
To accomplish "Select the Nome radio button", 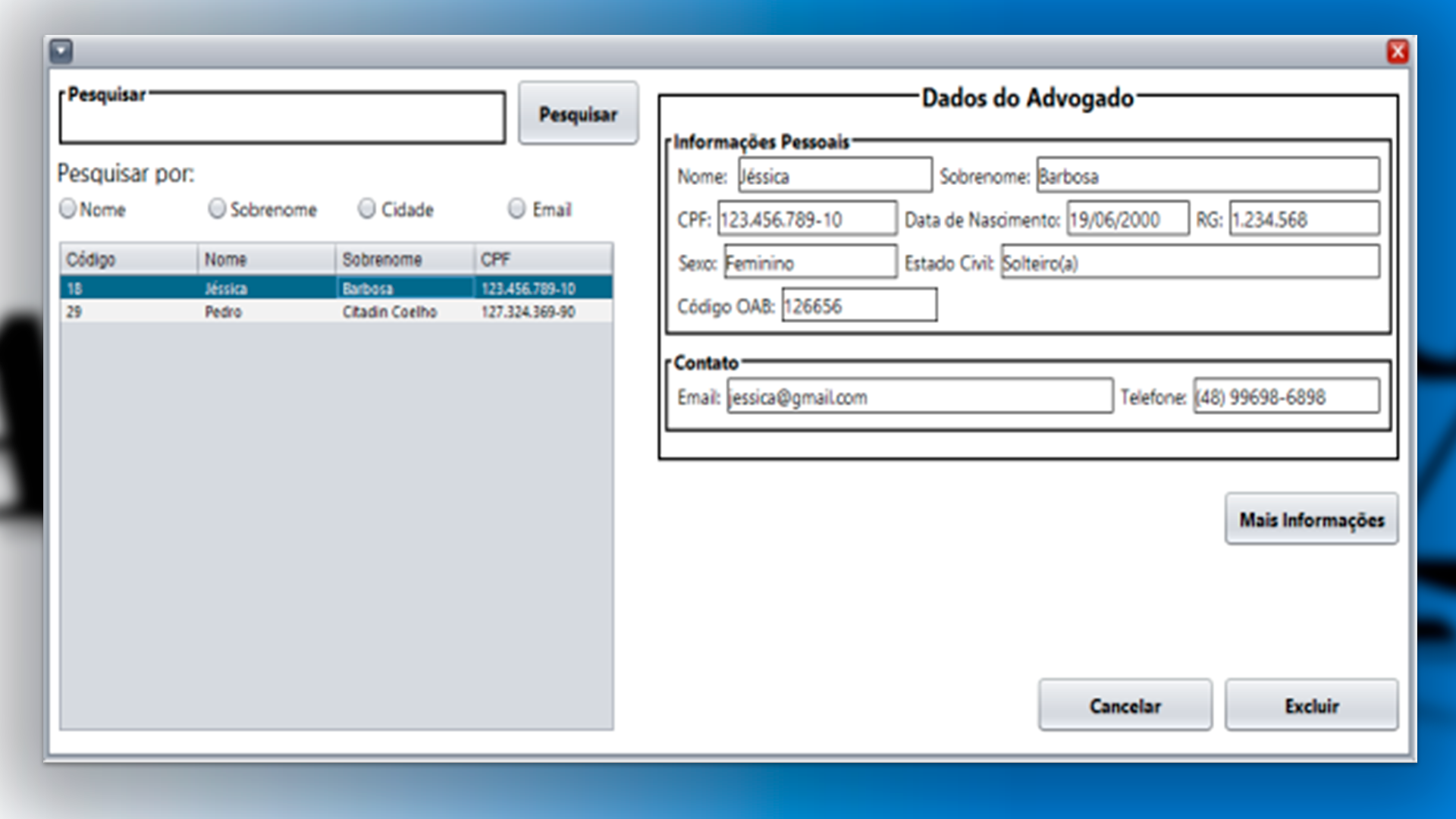I will click(x=67, y=209).
